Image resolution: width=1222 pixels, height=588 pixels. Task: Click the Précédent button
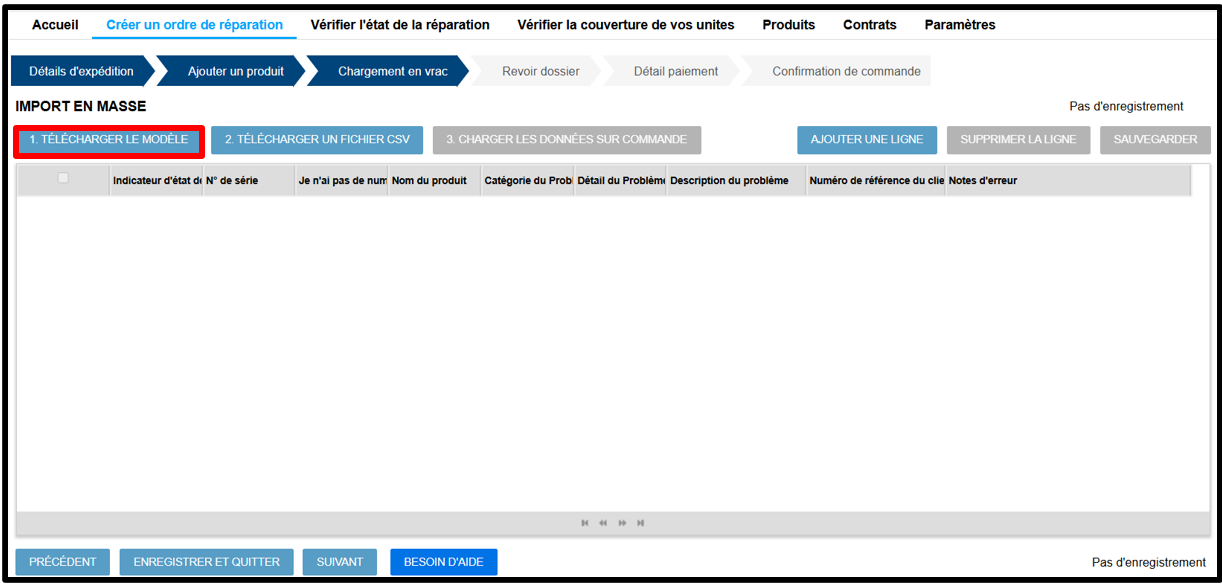(x=63, y=562)
